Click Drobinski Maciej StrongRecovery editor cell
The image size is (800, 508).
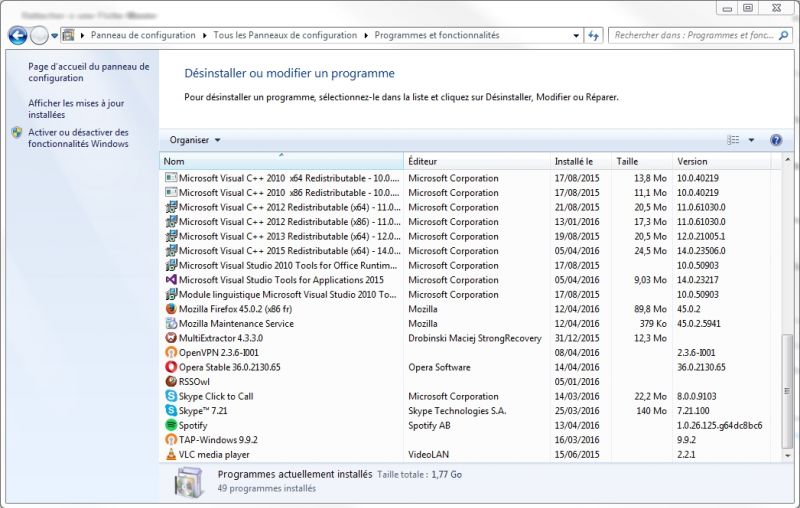tap(474, 338)
